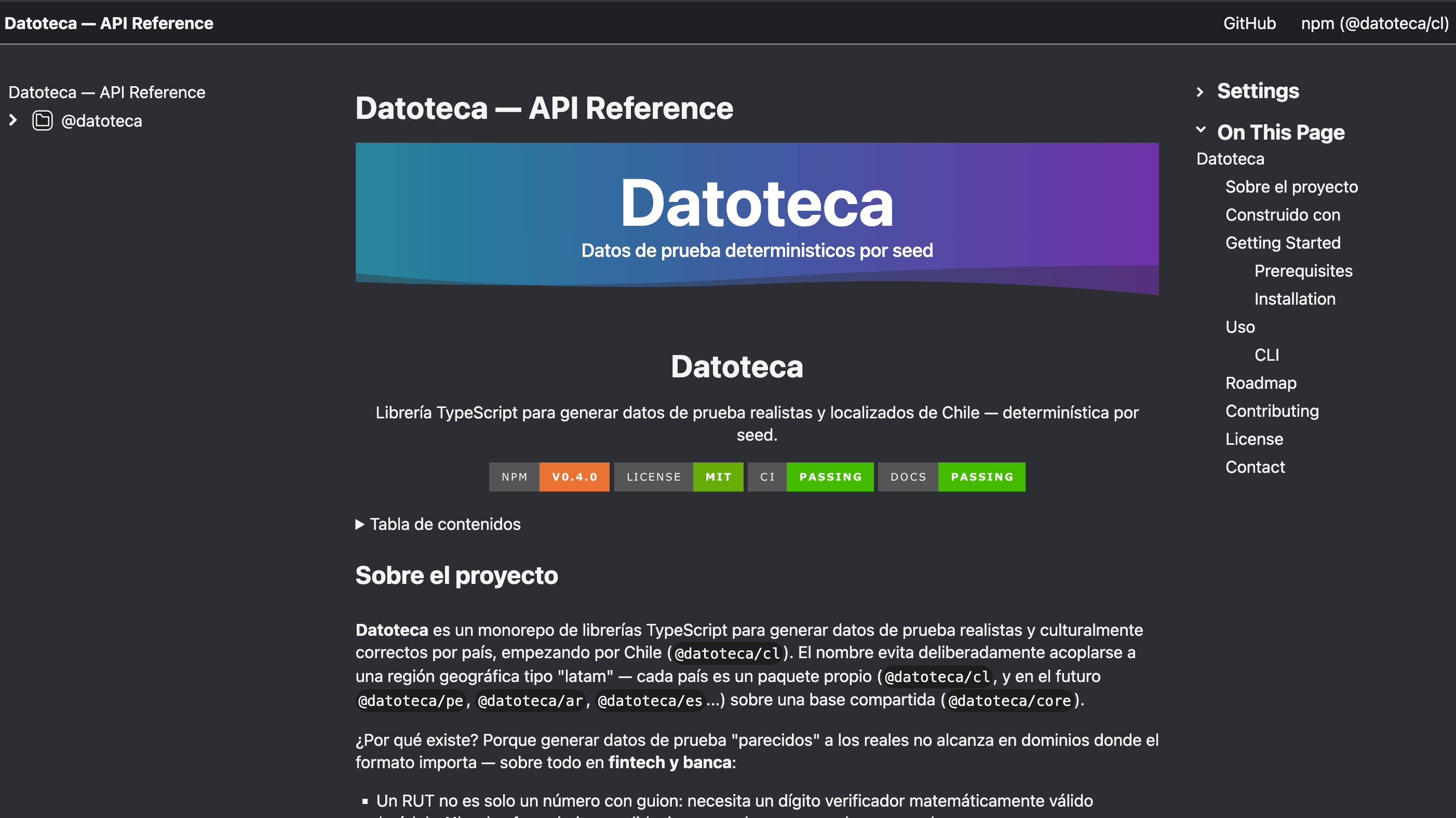Click the License MIT badge

(678, 477)
